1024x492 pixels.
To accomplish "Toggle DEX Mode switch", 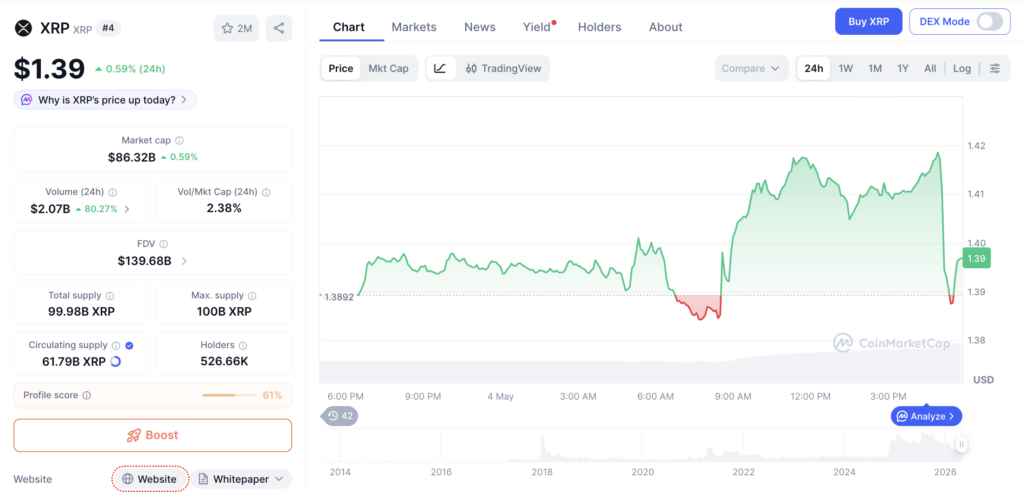I will click(989, 22).
